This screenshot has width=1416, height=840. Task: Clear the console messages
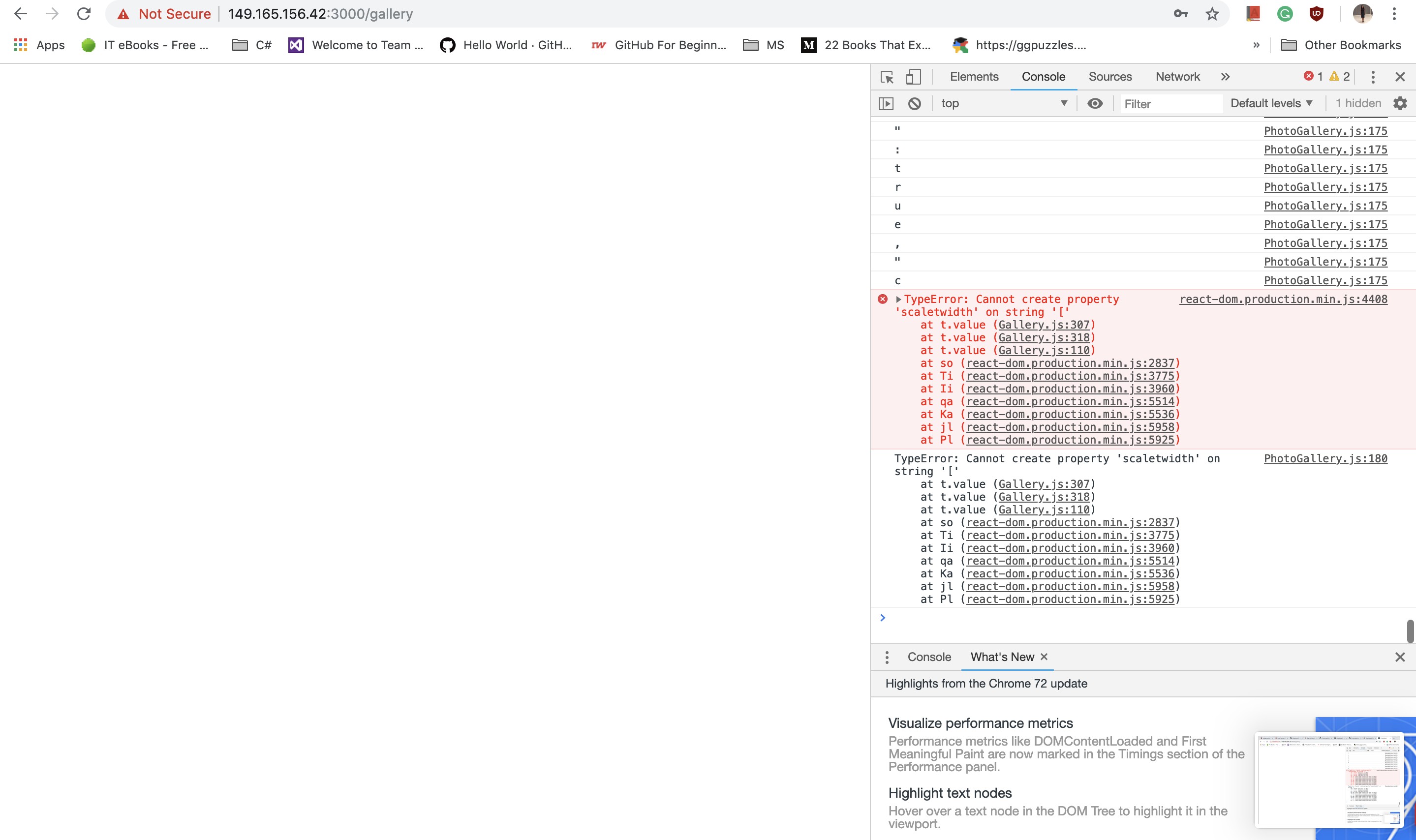point(913,103)
